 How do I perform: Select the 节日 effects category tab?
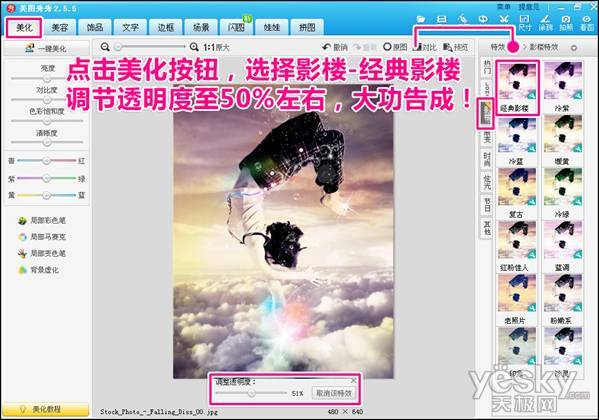[x=487, y=205]
